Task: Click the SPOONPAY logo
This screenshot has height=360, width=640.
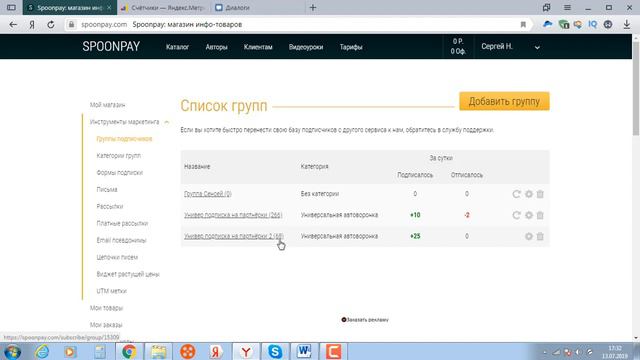Action: (111, 47)
